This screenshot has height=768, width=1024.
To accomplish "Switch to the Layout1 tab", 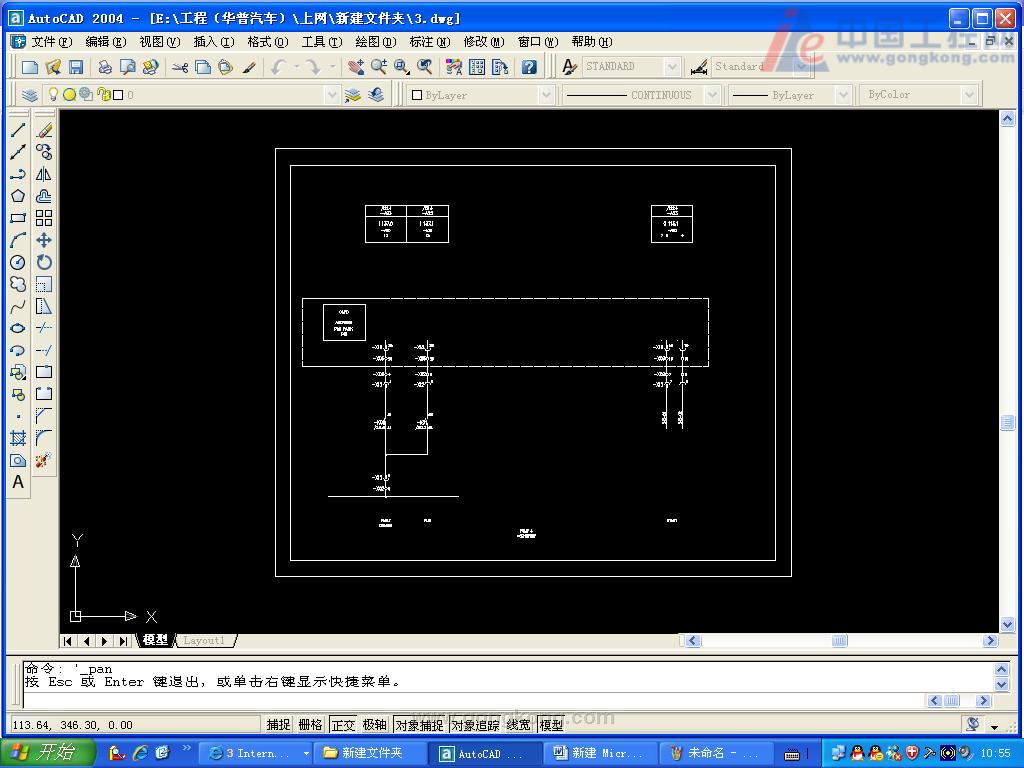I will 204,641.
